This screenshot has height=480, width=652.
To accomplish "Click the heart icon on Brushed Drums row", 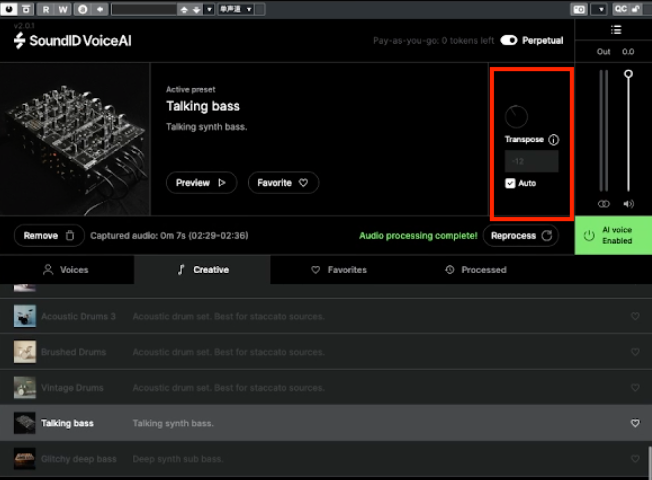I will point(635,352).
